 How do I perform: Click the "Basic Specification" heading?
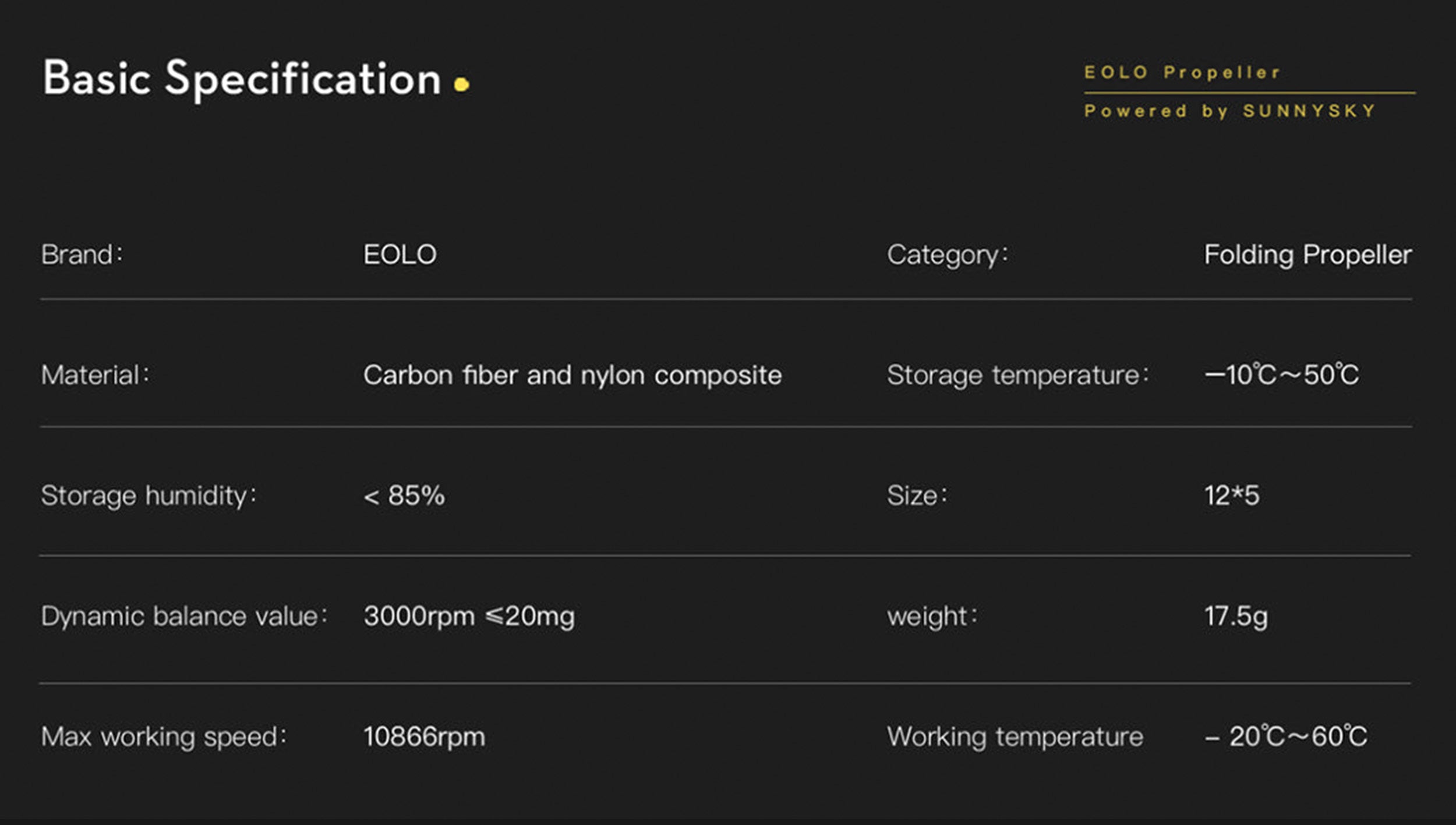point(242,79)
